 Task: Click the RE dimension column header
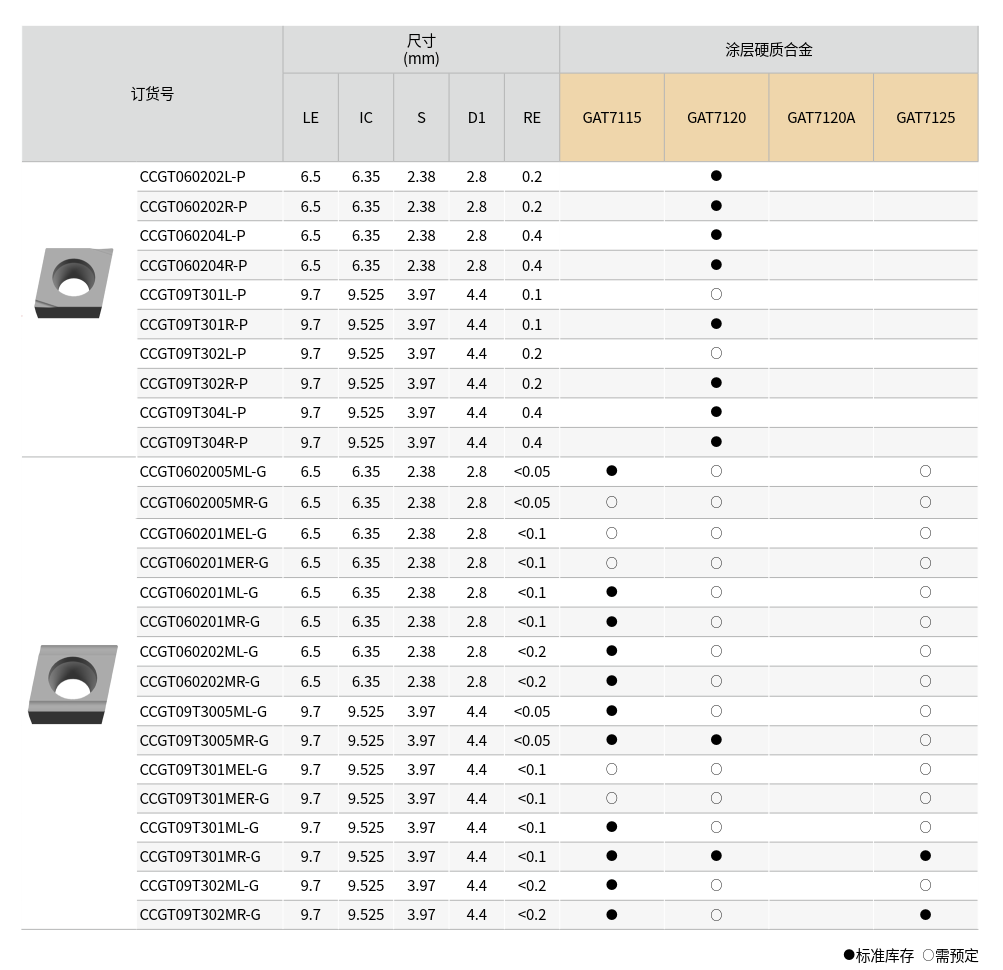pyautogui.click(x=532, y=118)
